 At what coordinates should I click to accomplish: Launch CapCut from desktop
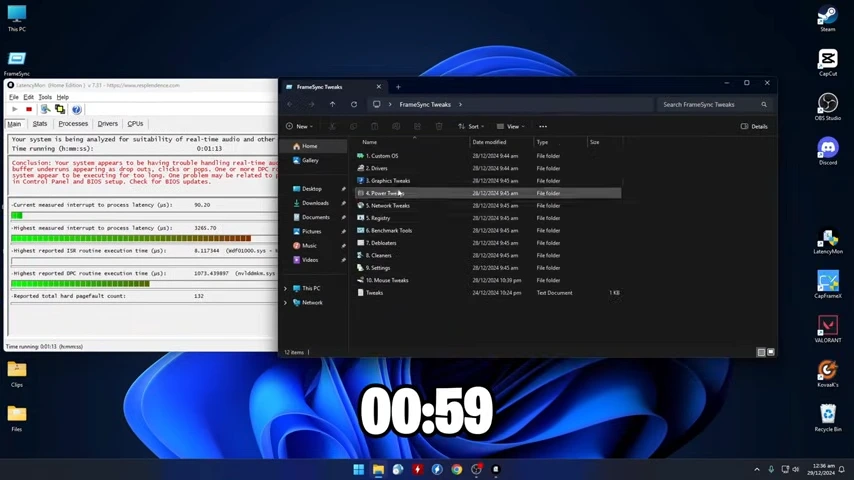pos(828,63)
